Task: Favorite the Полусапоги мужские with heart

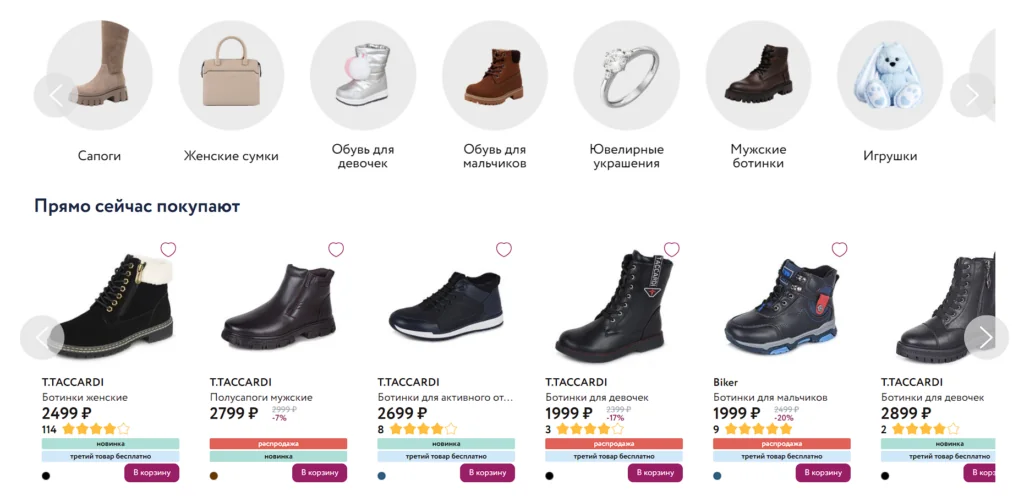Action: pyautogui.click(x=336, y=250)
